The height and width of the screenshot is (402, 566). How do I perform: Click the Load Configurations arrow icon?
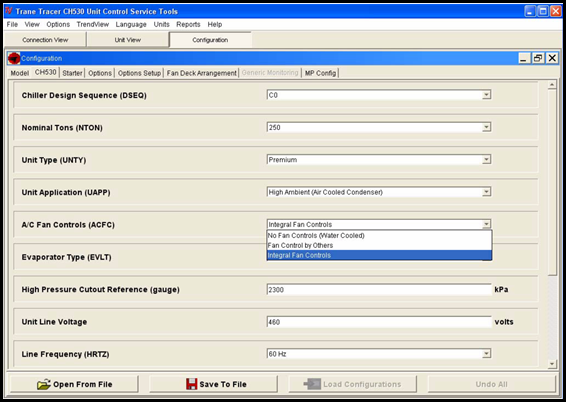(x=312, y=384)
